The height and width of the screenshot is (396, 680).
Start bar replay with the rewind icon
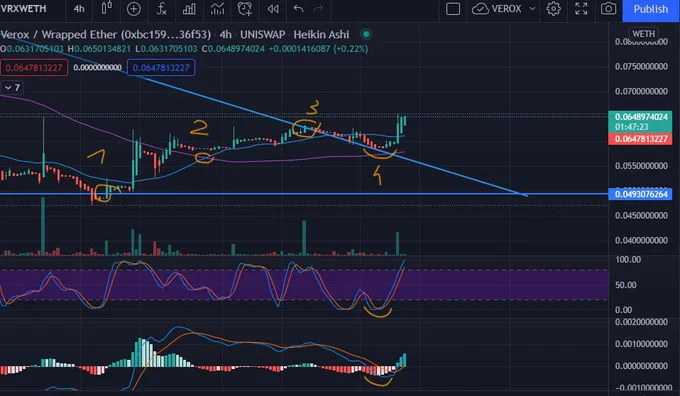click(273, 9)
